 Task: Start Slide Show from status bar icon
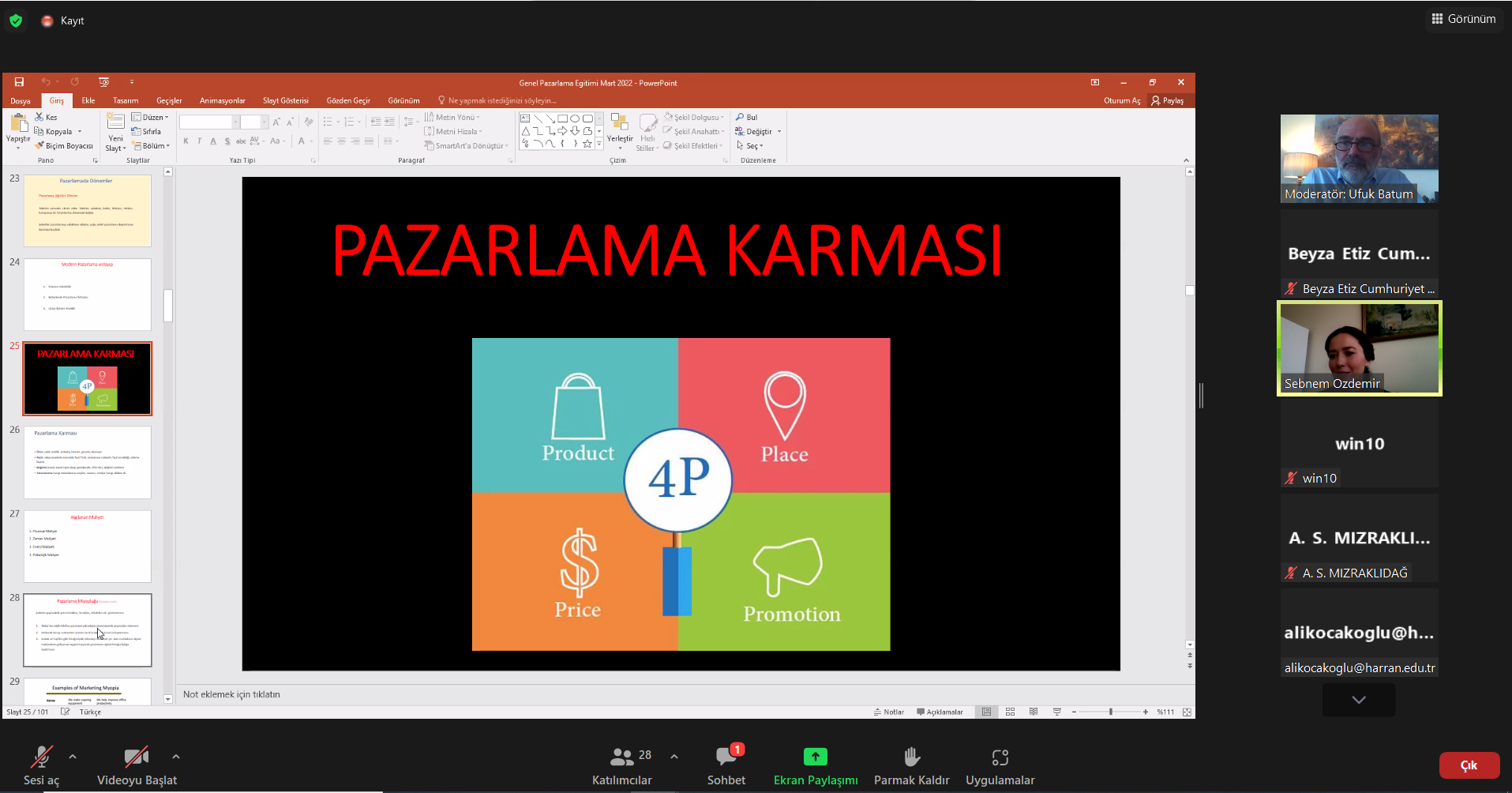[x=1057, y=712]
